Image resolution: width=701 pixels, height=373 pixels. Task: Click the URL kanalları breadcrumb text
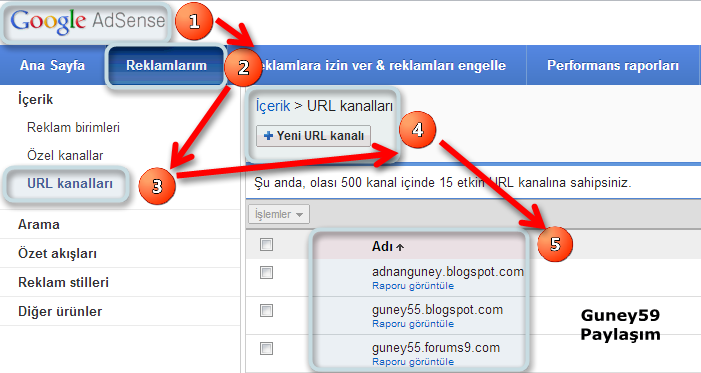[350, 106]
